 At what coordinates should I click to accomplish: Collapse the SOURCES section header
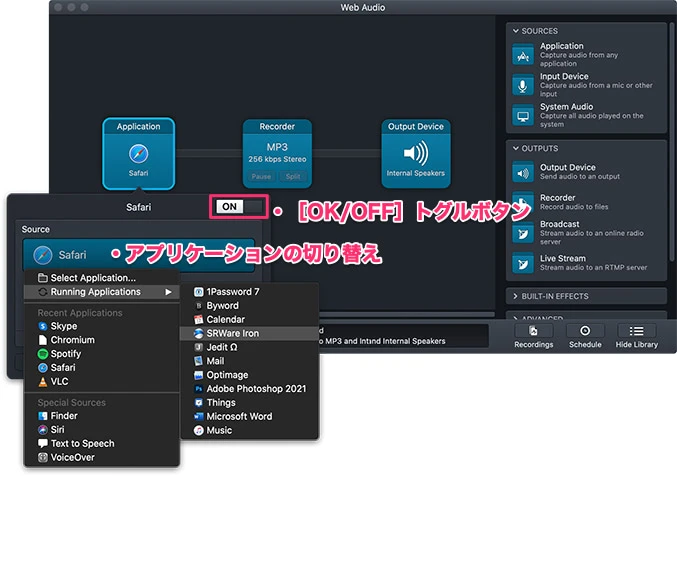pos(540,31)
